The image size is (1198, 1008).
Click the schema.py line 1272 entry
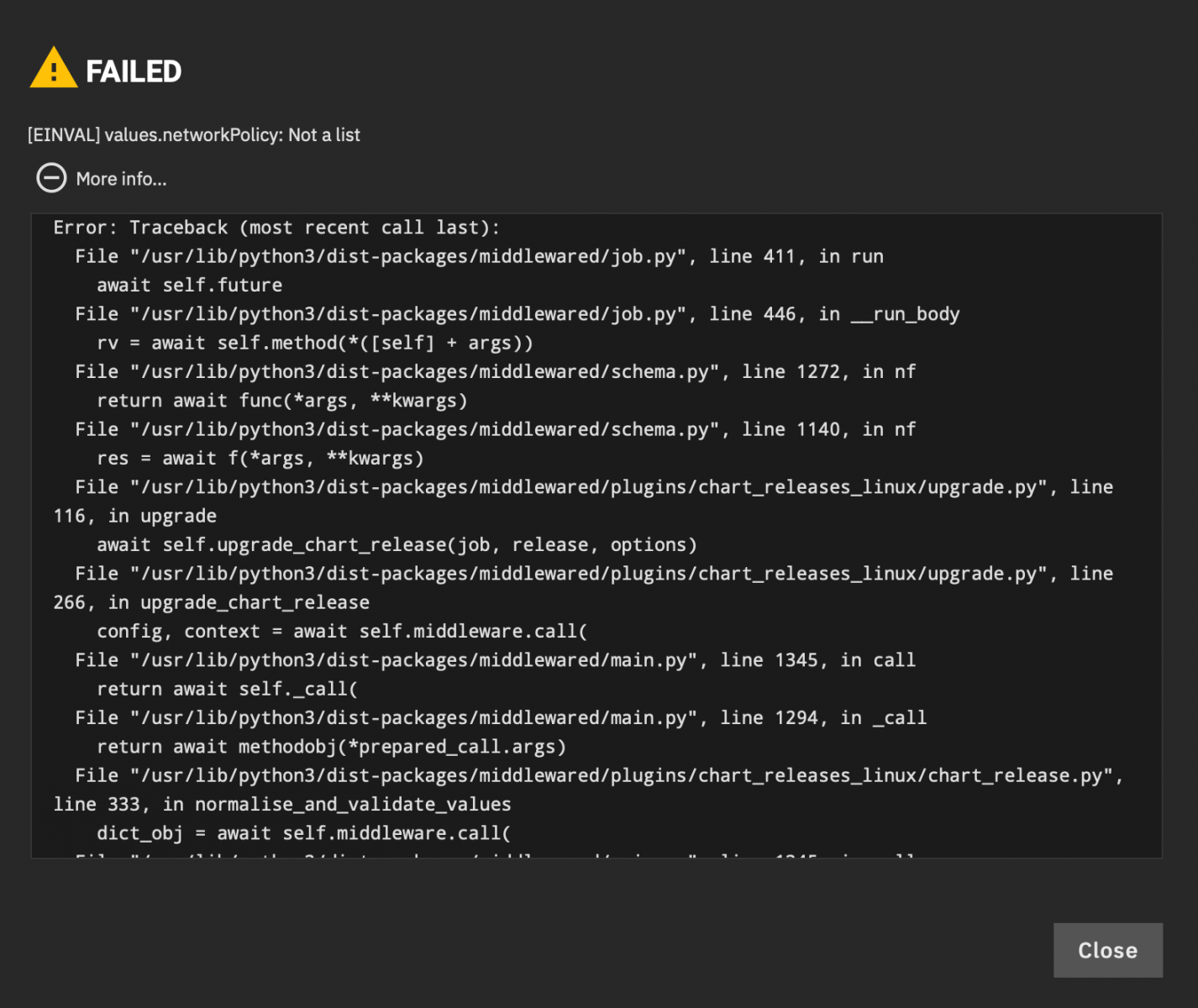tap(496, 372)
